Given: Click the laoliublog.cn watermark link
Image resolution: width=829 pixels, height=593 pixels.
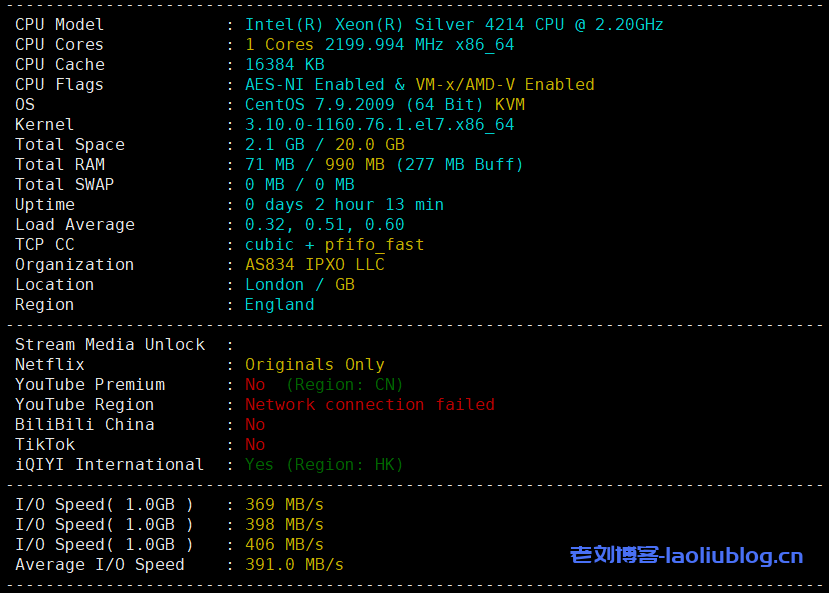Looking at the screenshot, I should pos(686,555).
